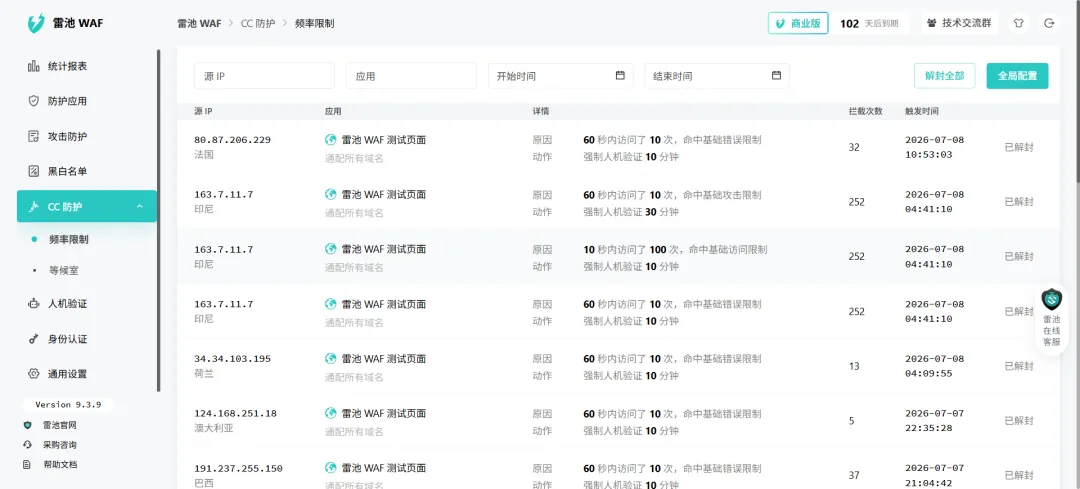Click the 统计报表 bar chart icon
This screenshot has height=489, width=1080.
33,66
